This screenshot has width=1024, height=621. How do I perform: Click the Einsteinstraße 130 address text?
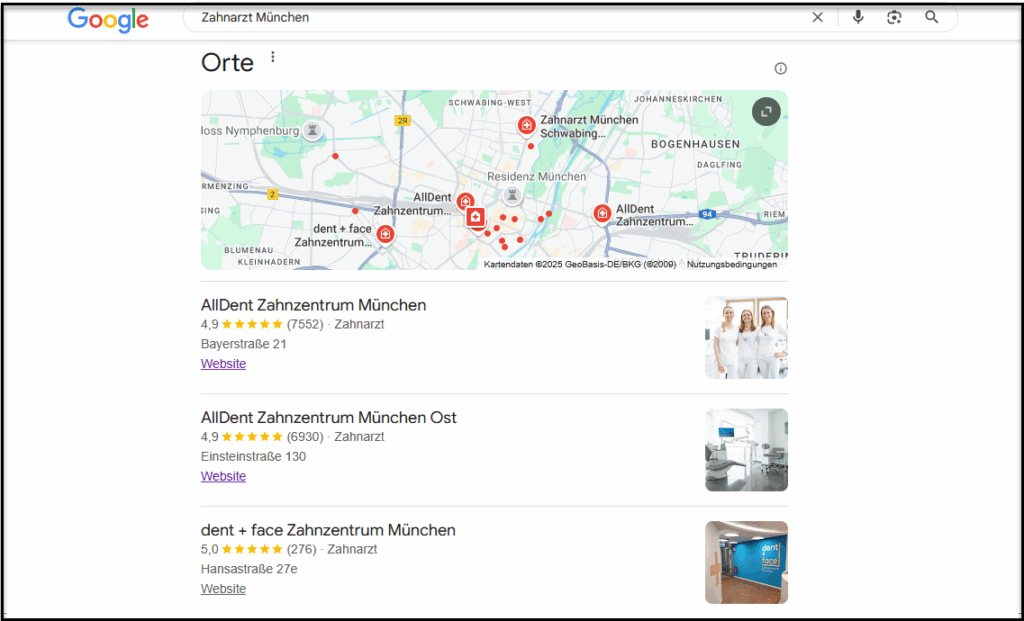pos(253,456)
